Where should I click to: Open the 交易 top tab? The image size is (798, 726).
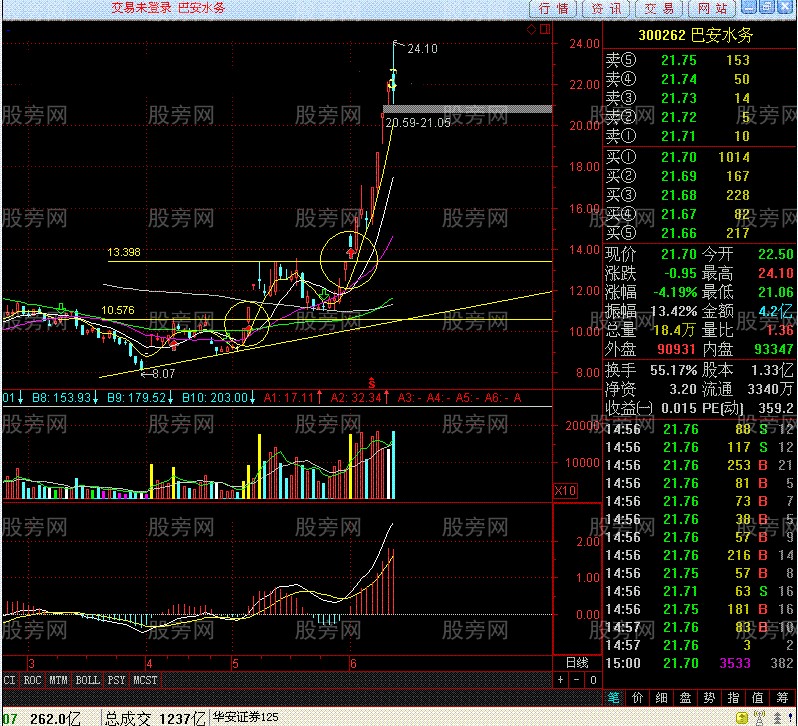coord(659,9)
